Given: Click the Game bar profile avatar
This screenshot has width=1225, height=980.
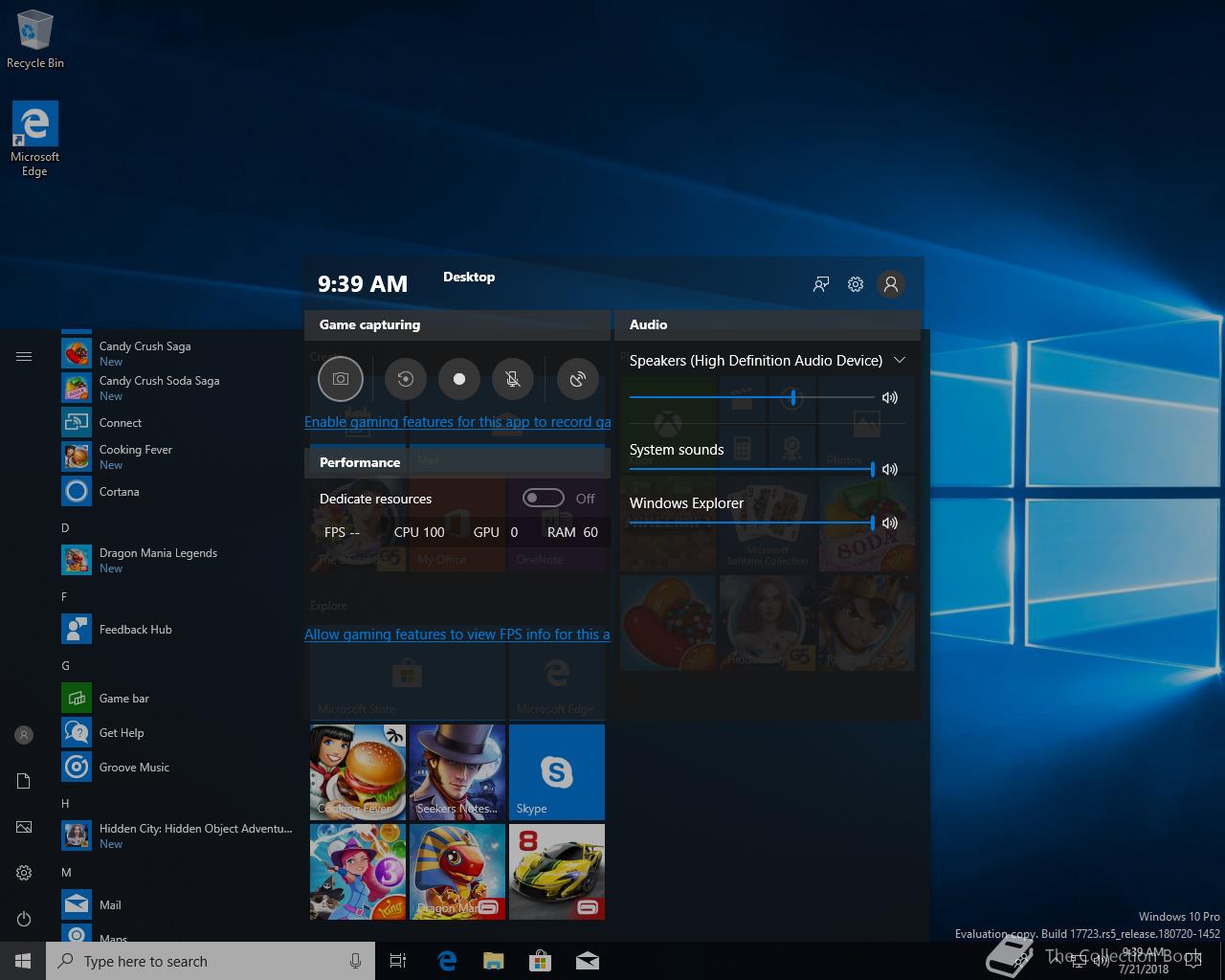Looking at the screenshot, I should point(891,284).
